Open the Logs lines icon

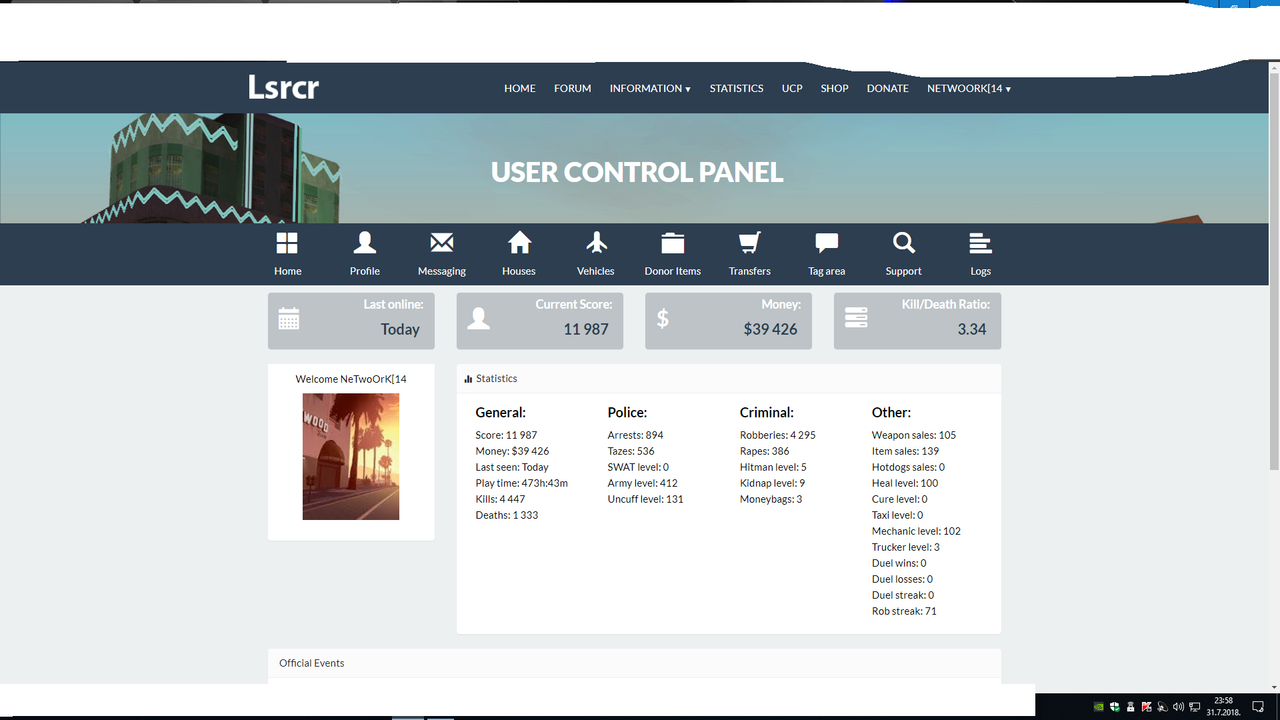(981, 243)
